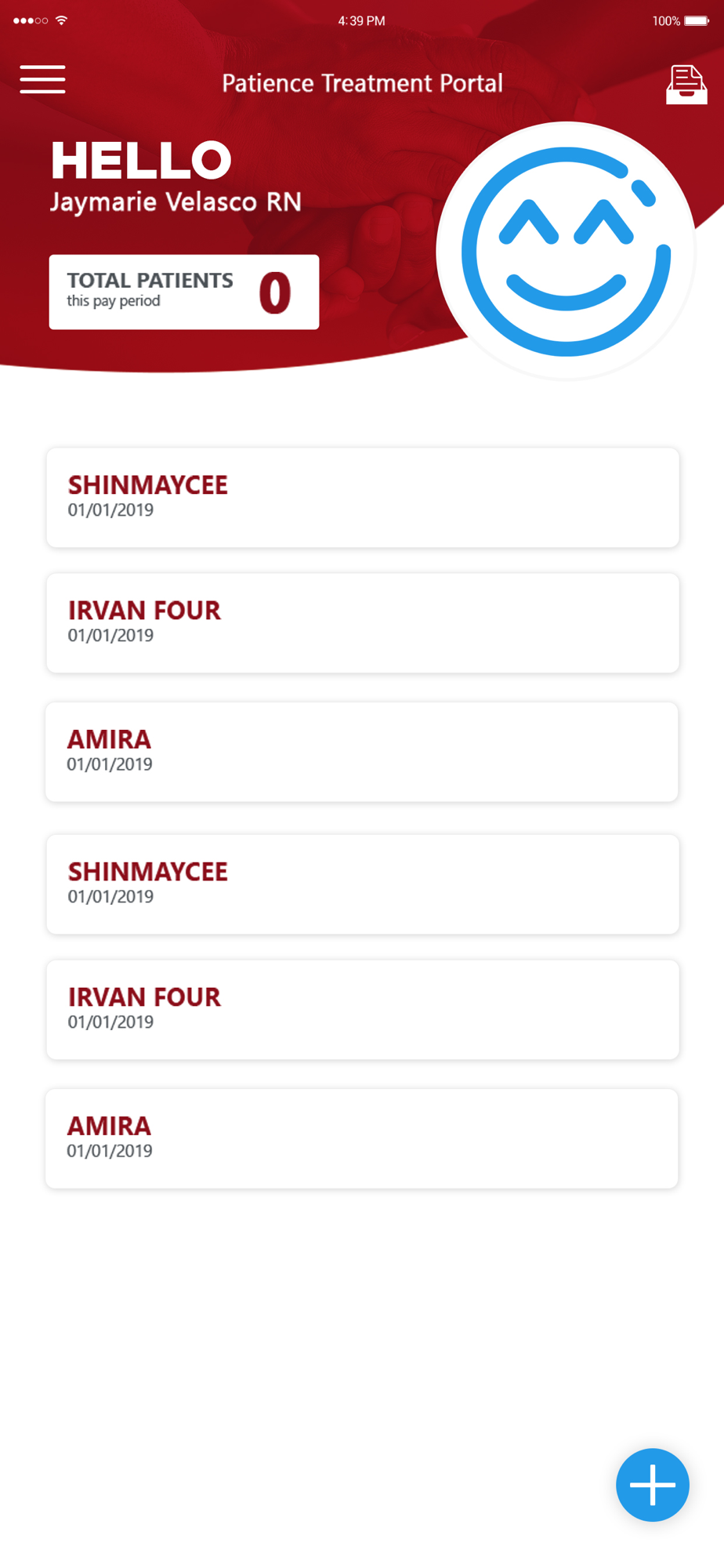
Task: Tap the 4:39 PM clock
Action: (361, 21)
